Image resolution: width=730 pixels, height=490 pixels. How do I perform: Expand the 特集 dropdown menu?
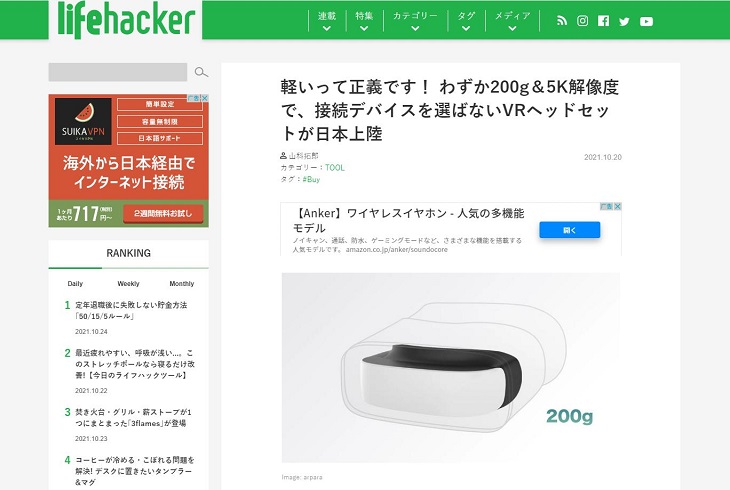point(364,21)
